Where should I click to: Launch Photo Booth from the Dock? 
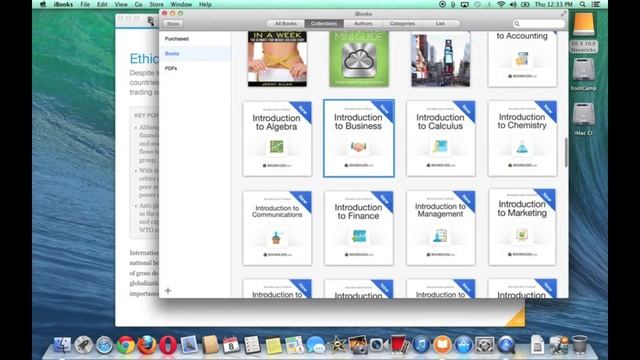click(x=400, y=345)
